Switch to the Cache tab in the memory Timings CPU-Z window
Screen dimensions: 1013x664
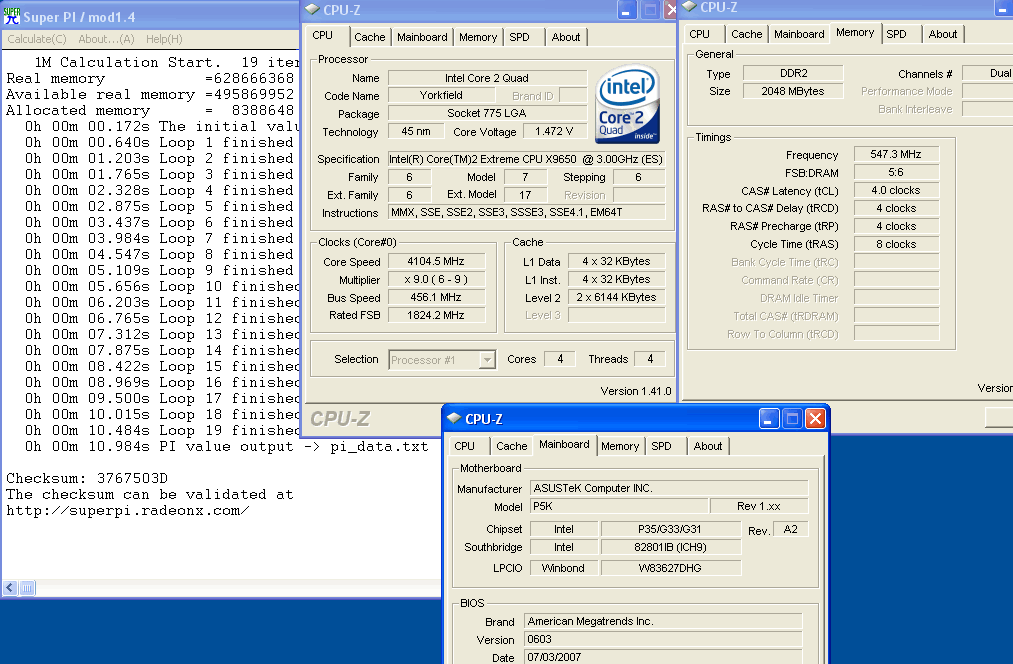pos(746,34)
